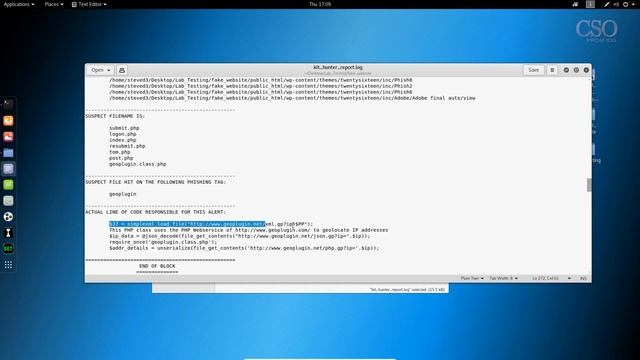640x360 pixels.
Task: Open the green dock application icon
Action: click(8, 184)
